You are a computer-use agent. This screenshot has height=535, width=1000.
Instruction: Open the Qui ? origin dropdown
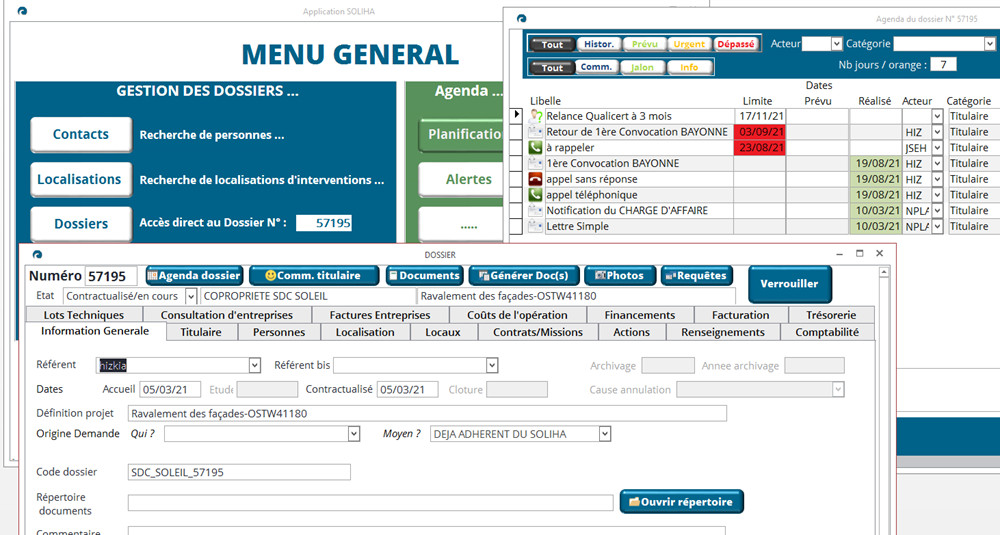pos(354,434)
